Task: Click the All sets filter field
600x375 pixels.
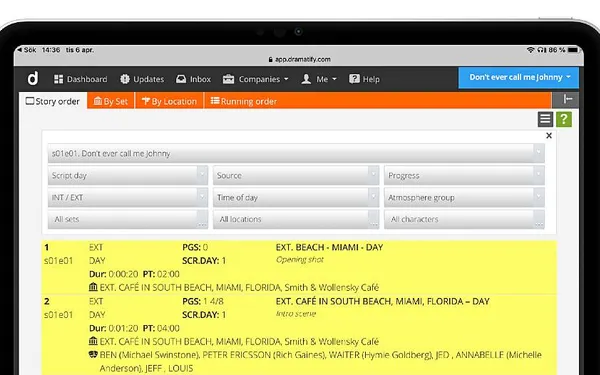Action: [128, 219]
